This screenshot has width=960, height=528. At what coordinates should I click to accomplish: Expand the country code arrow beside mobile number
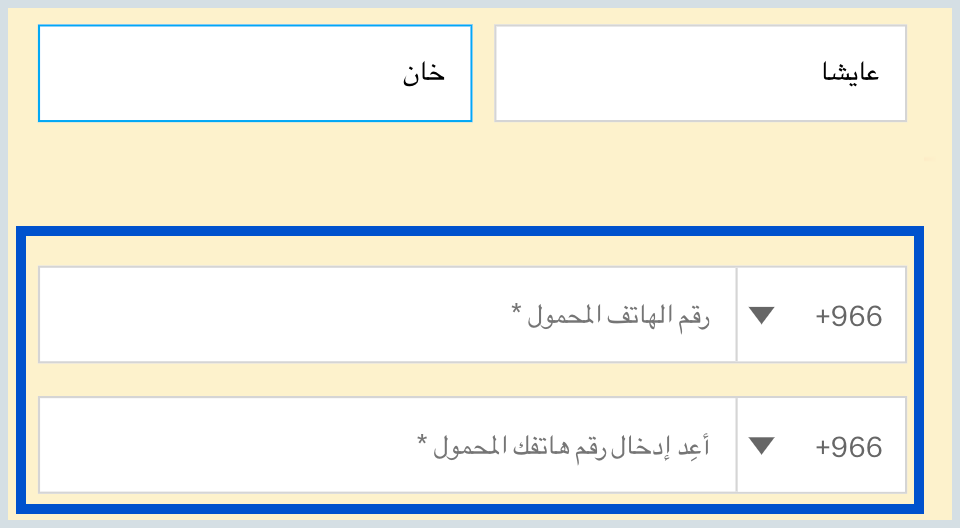[762, 316]
